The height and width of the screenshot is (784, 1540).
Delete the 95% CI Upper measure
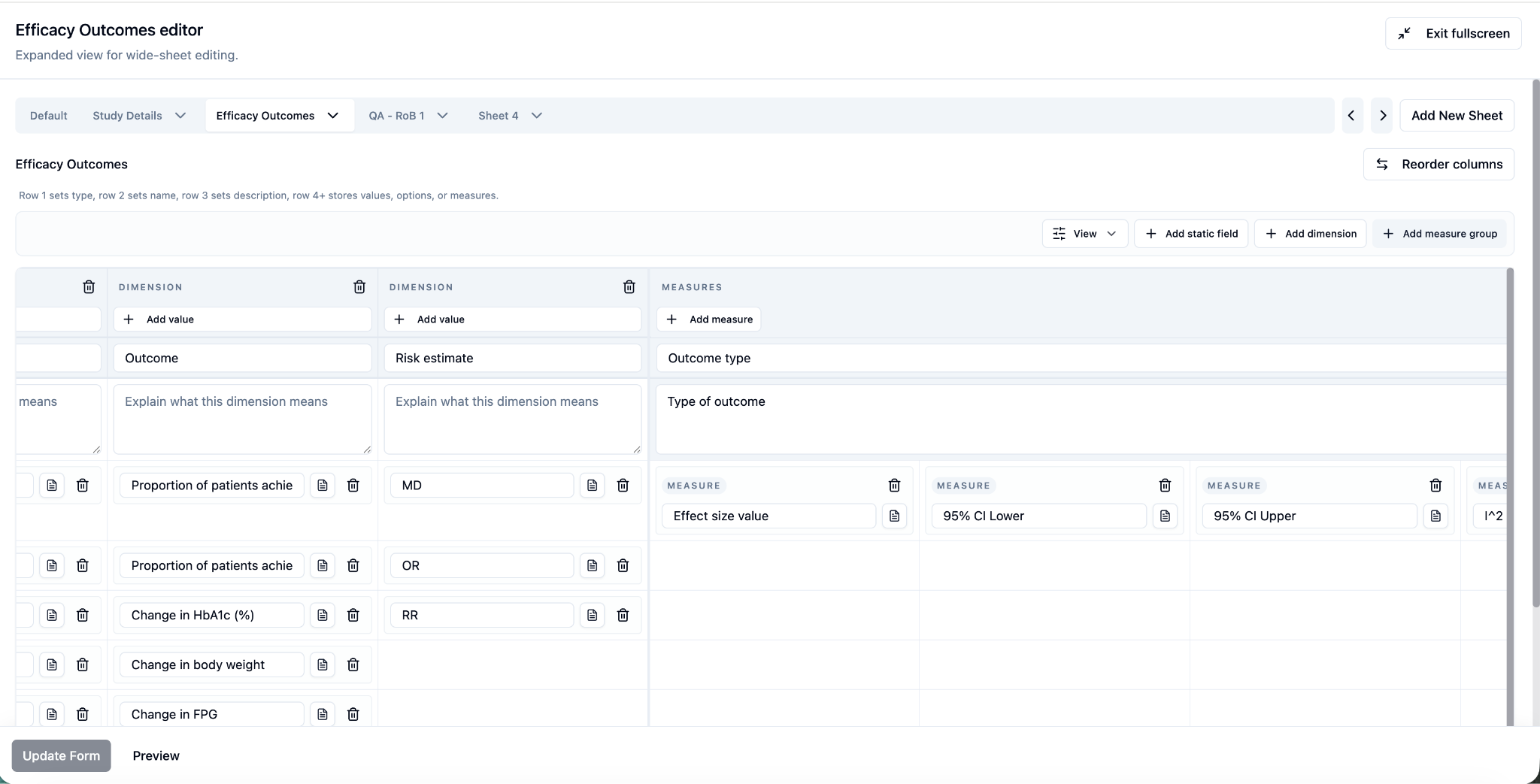click(x=1435, y=486)
